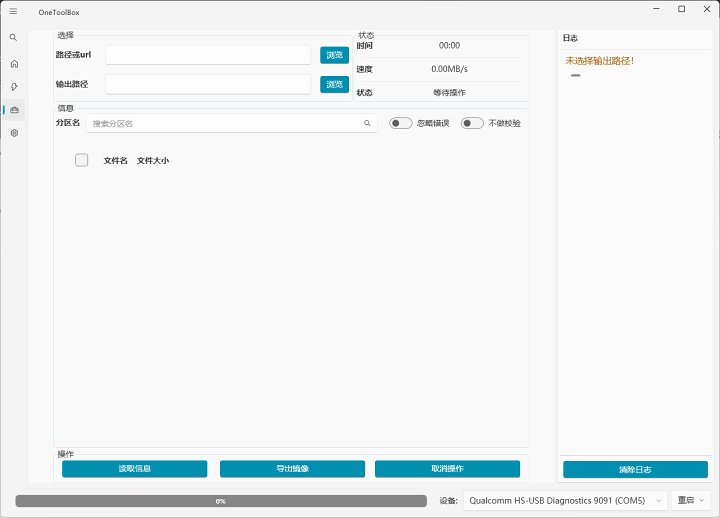Image resolution: width=720 pixels, height=518 pixels.
Task: Open the settings gear in sidebar
Action: pos(13,133)
